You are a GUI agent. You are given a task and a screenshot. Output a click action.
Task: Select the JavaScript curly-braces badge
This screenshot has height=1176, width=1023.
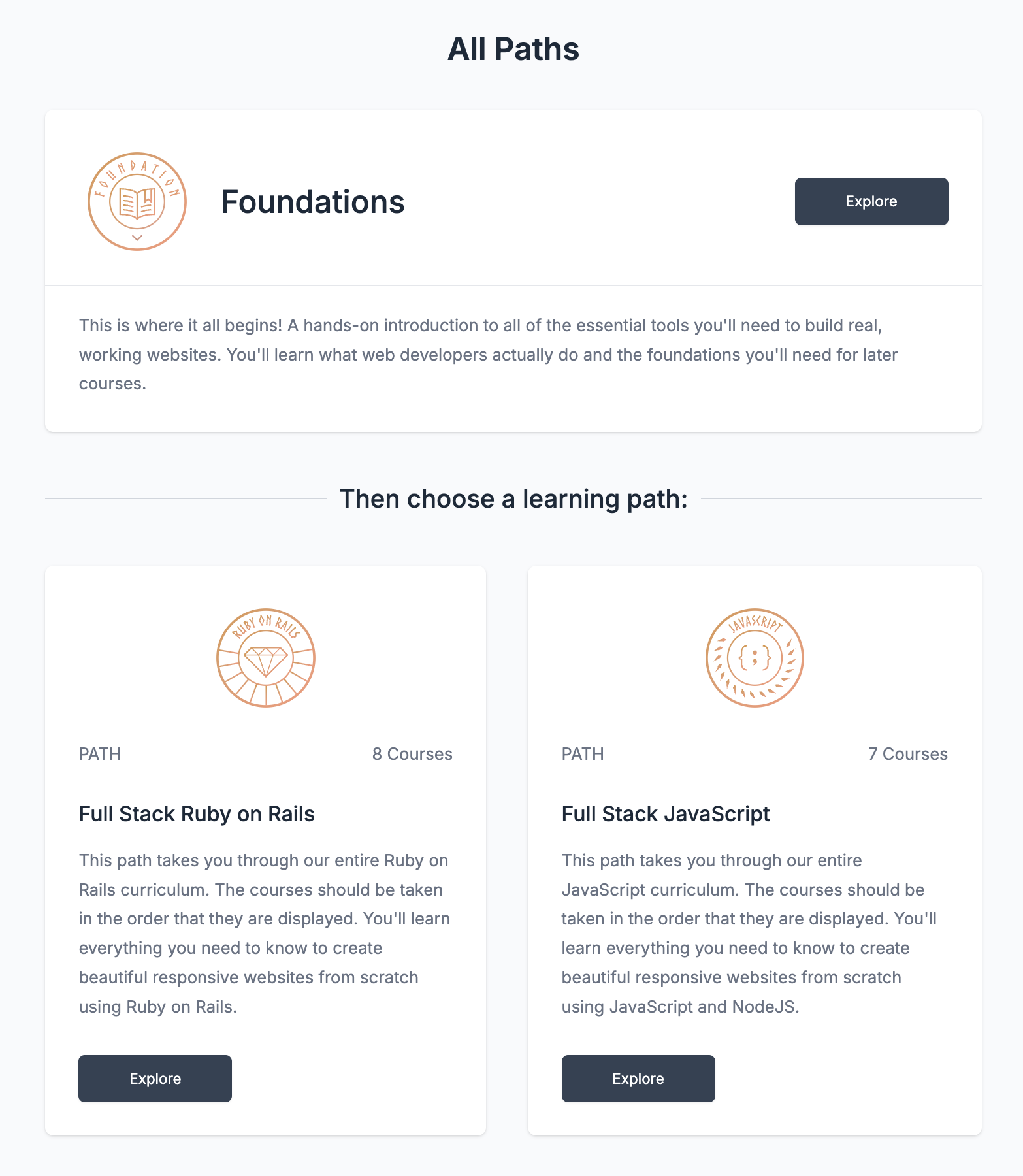click(x=755, y=659)
